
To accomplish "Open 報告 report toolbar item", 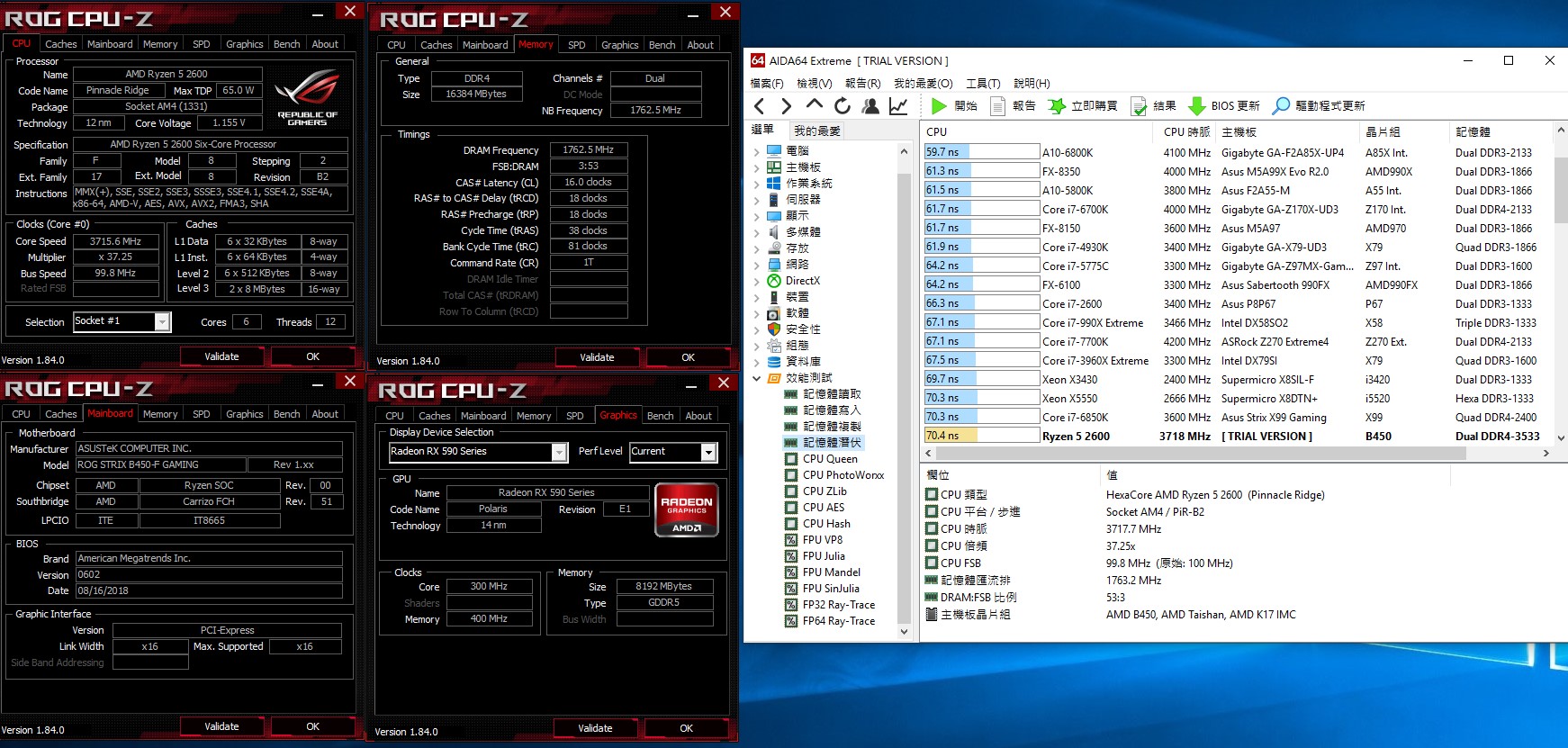I will (1013, 106).
